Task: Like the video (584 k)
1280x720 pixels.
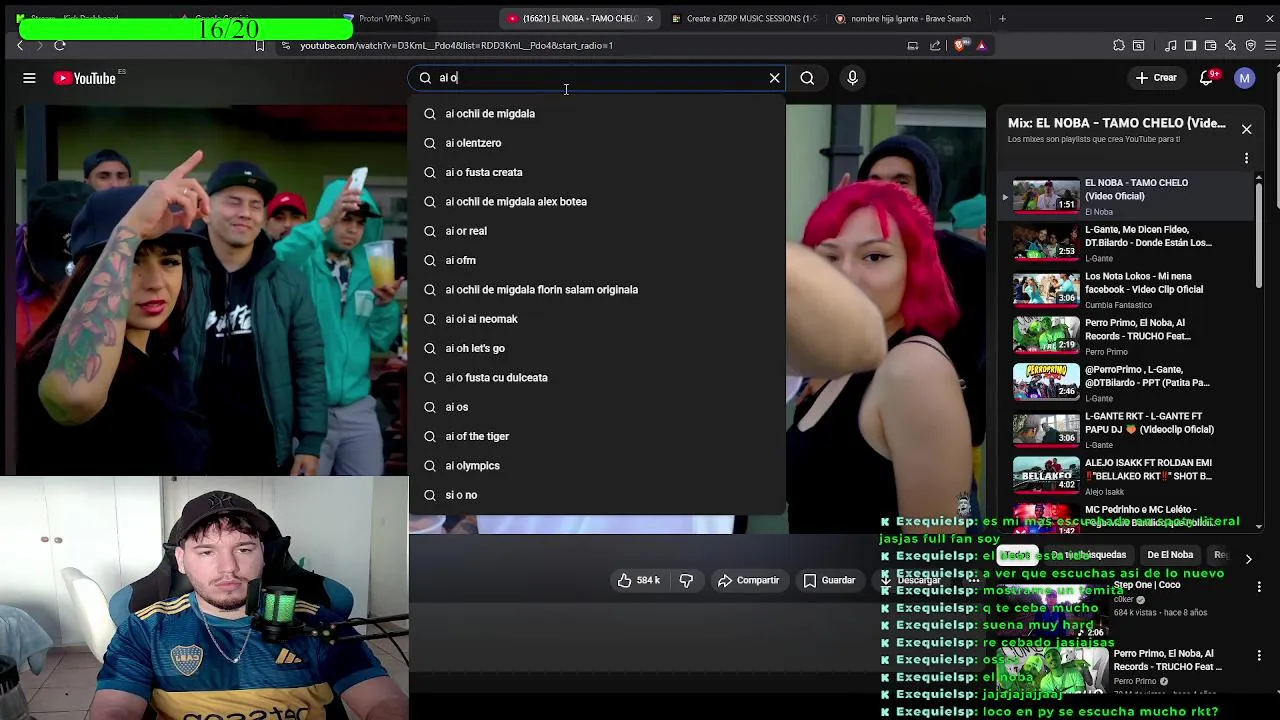Action: pyautogui.click(x=638, y=580)
